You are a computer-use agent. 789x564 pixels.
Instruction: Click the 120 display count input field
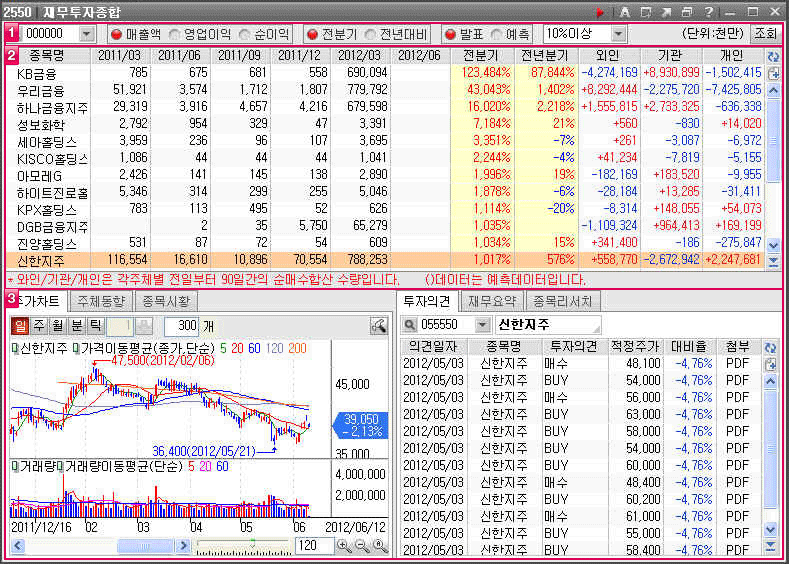314,546
